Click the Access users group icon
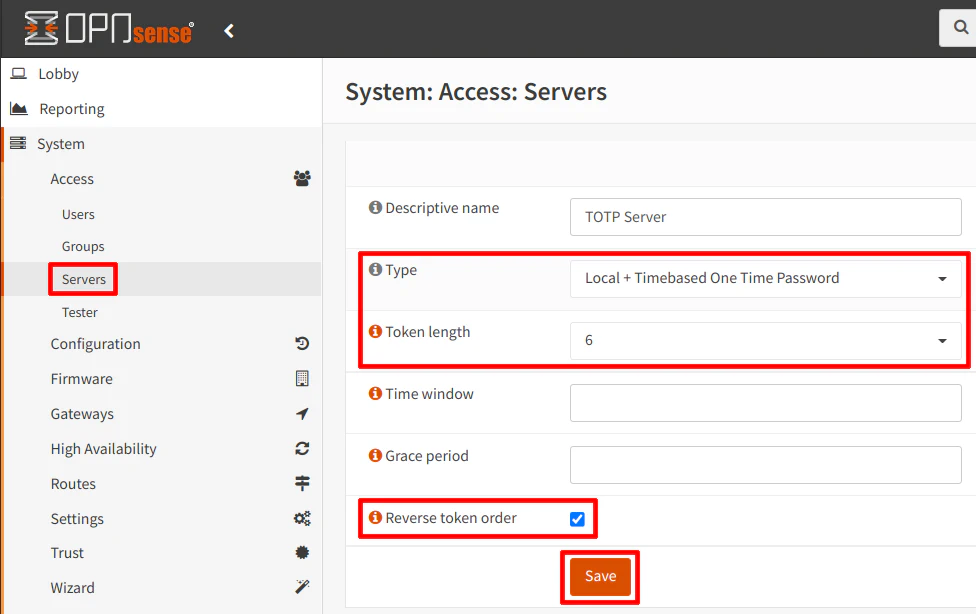Screen dimensions: 976x614 302,179
